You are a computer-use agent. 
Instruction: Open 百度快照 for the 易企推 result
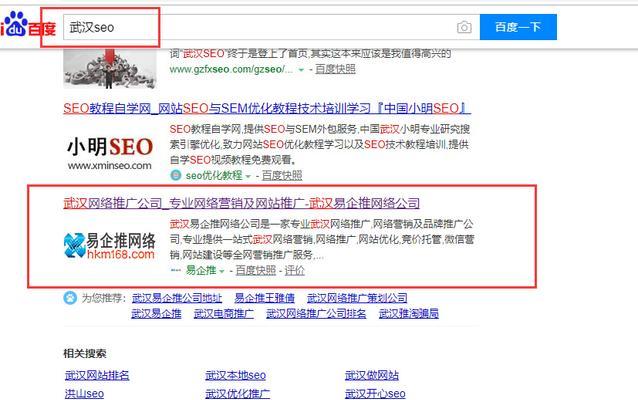tap(256, 271)
